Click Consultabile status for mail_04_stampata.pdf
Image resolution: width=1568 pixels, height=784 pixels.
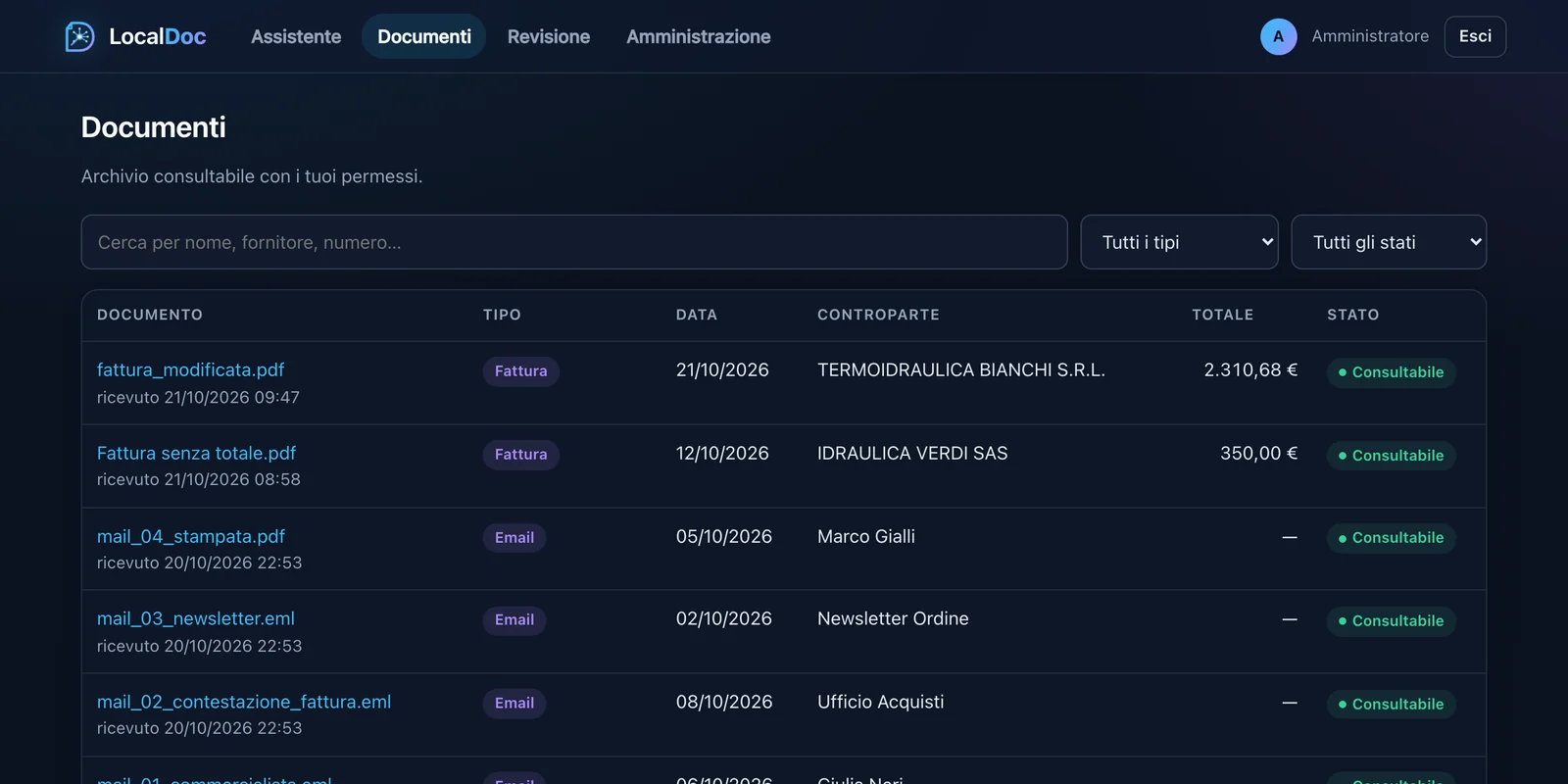click(x=1391, y=538)
